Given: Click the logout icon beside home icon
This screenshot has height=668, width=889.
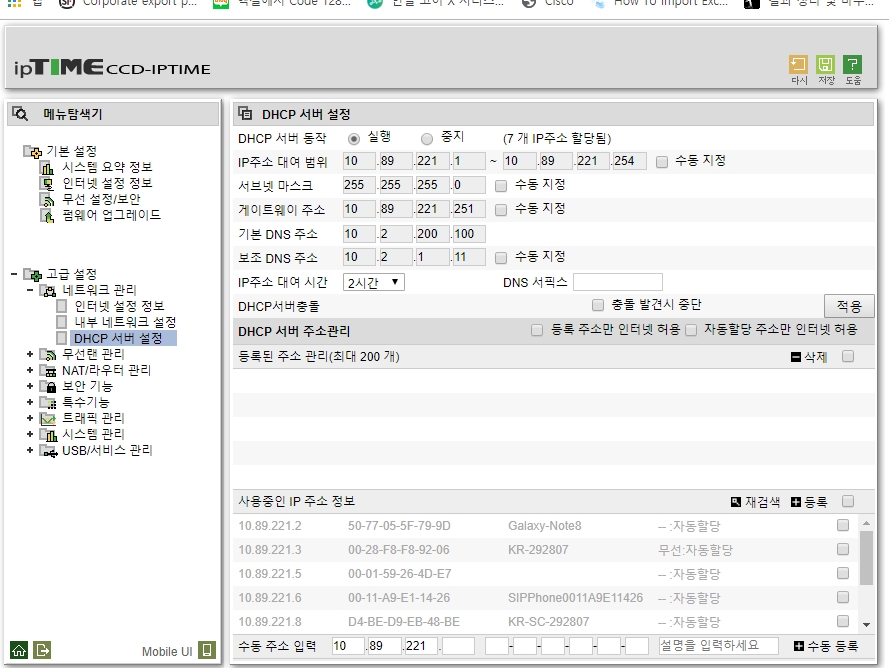Looking at the screenshot, I should point(43,650).
